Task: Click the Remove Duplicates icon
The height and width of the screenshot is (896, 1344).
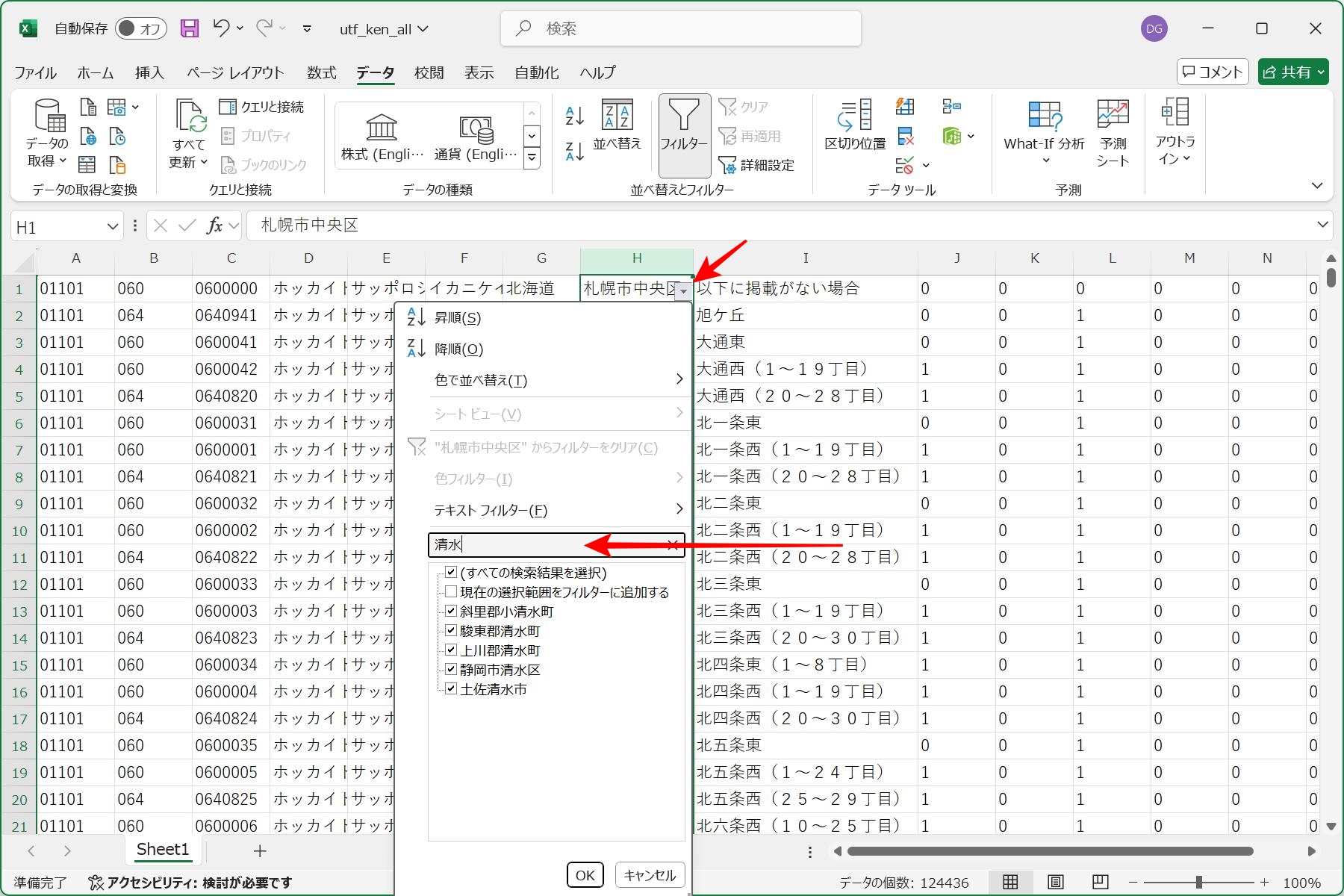Action: click(905, 136)
